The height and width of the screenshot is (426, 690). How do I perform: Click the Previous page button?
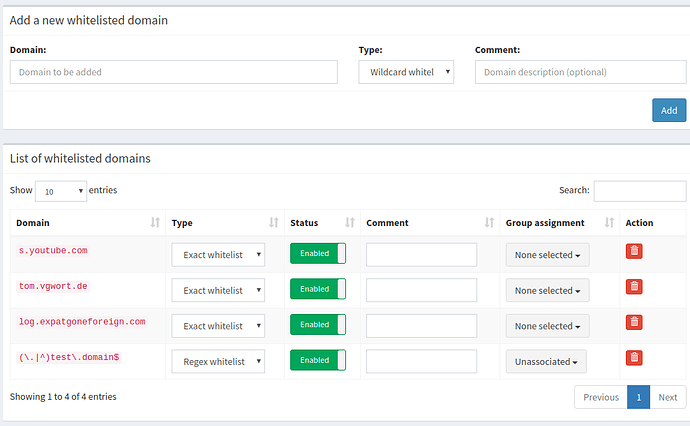tap(601, 397)
